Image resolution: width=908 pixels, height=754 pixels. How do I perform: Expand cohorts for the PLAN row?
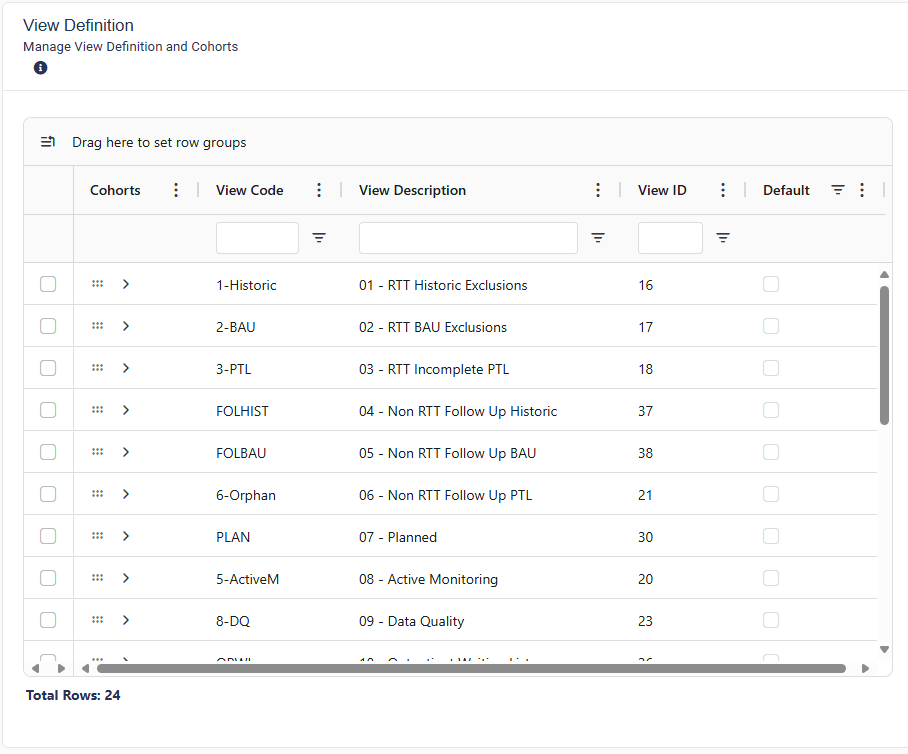click(x=126, y=536)
